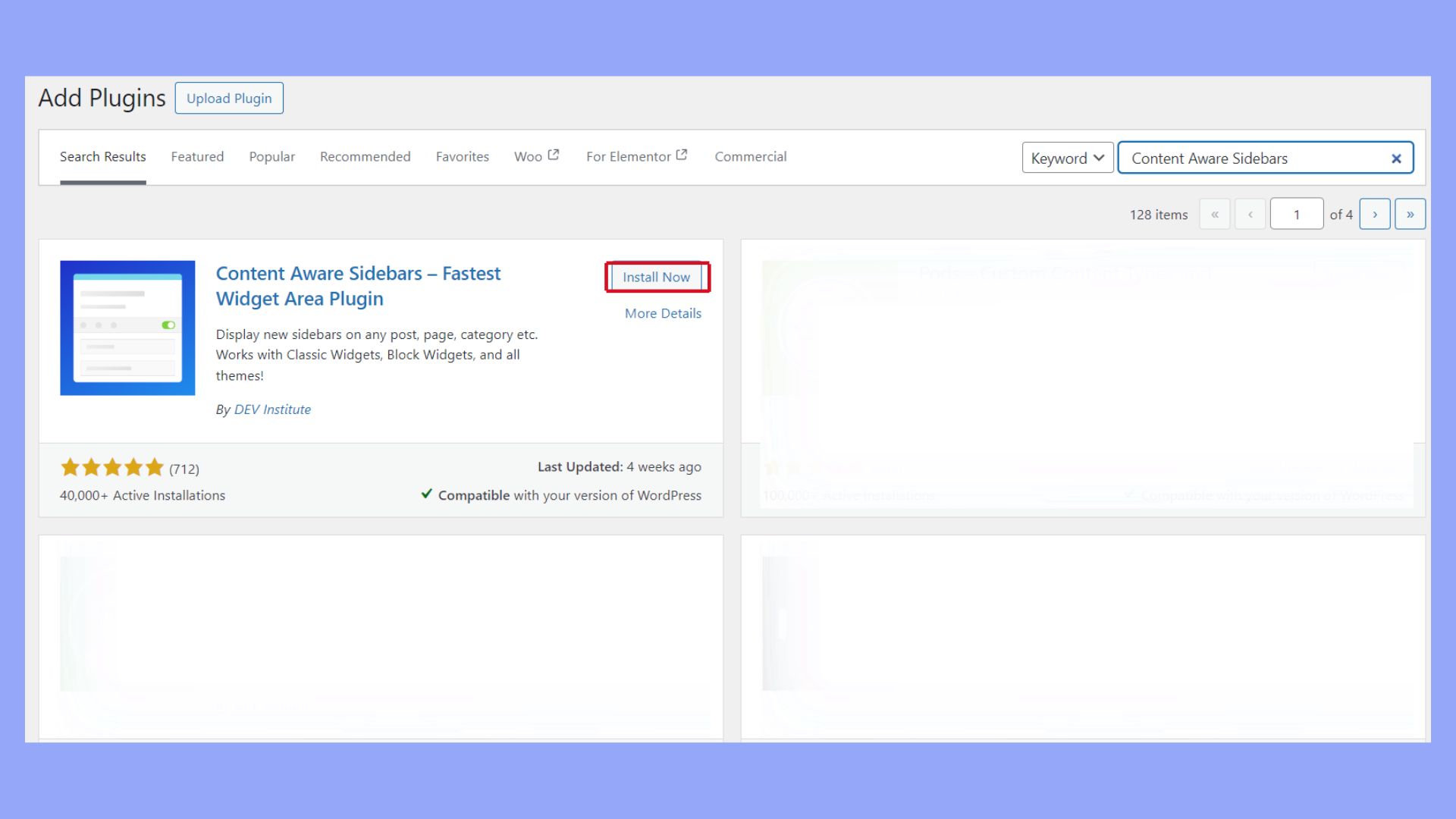Switch to the Commercial tab
The image size is (1456, 819).
(751, 156)
